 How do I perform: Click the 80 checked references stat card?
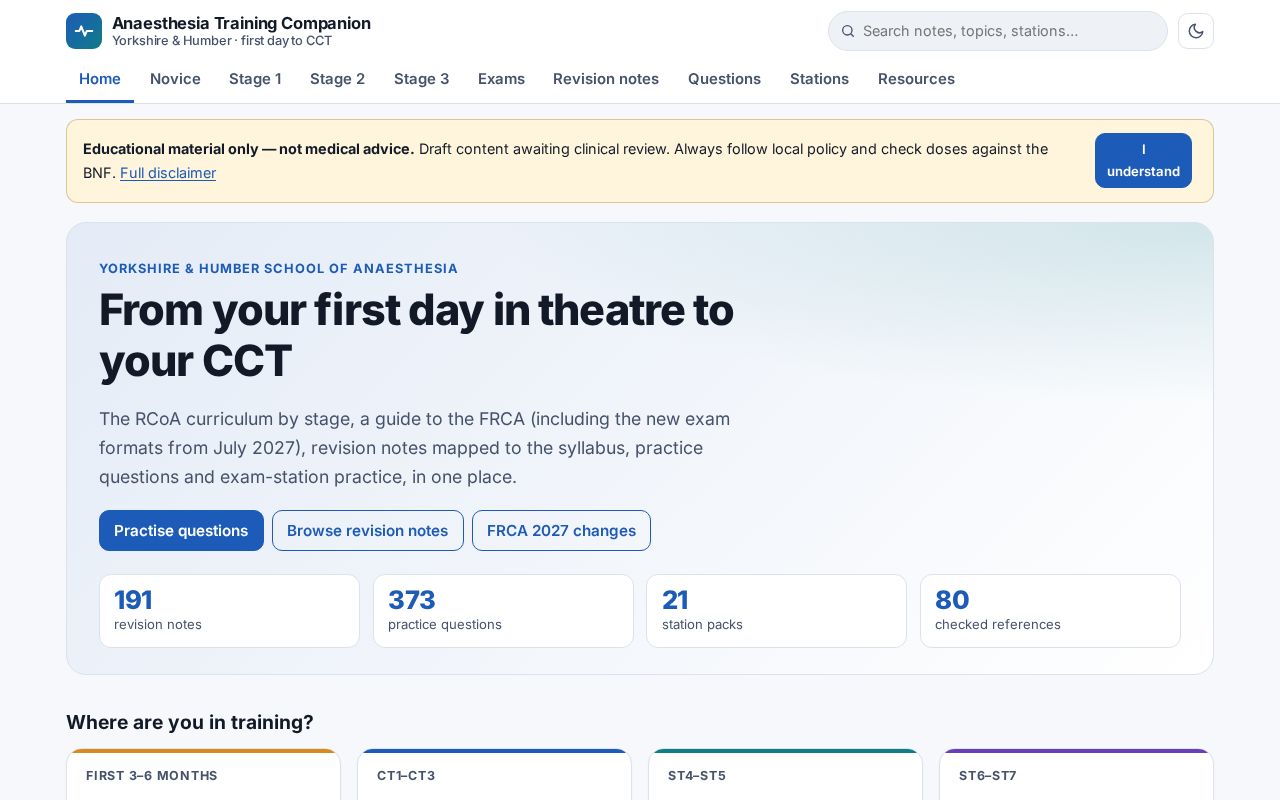[x=1050, y=611]
